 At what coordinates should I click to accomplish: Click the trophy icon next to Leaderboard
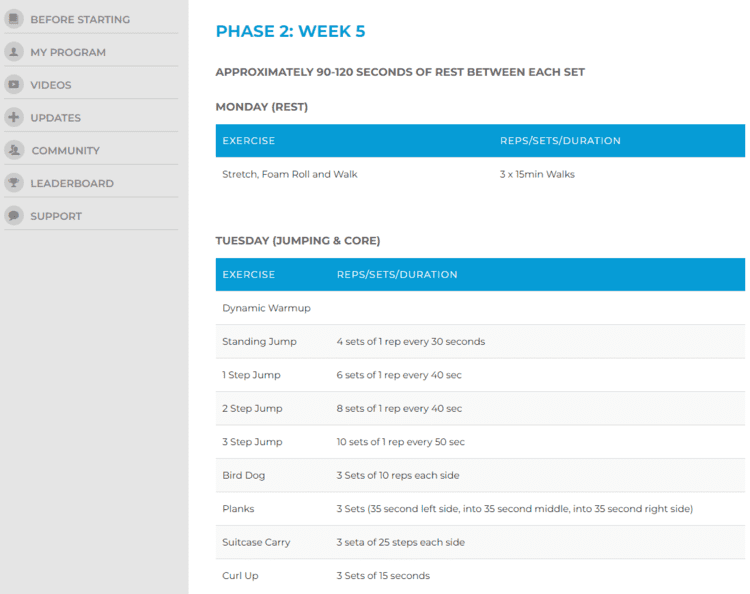tap(14, 183)
